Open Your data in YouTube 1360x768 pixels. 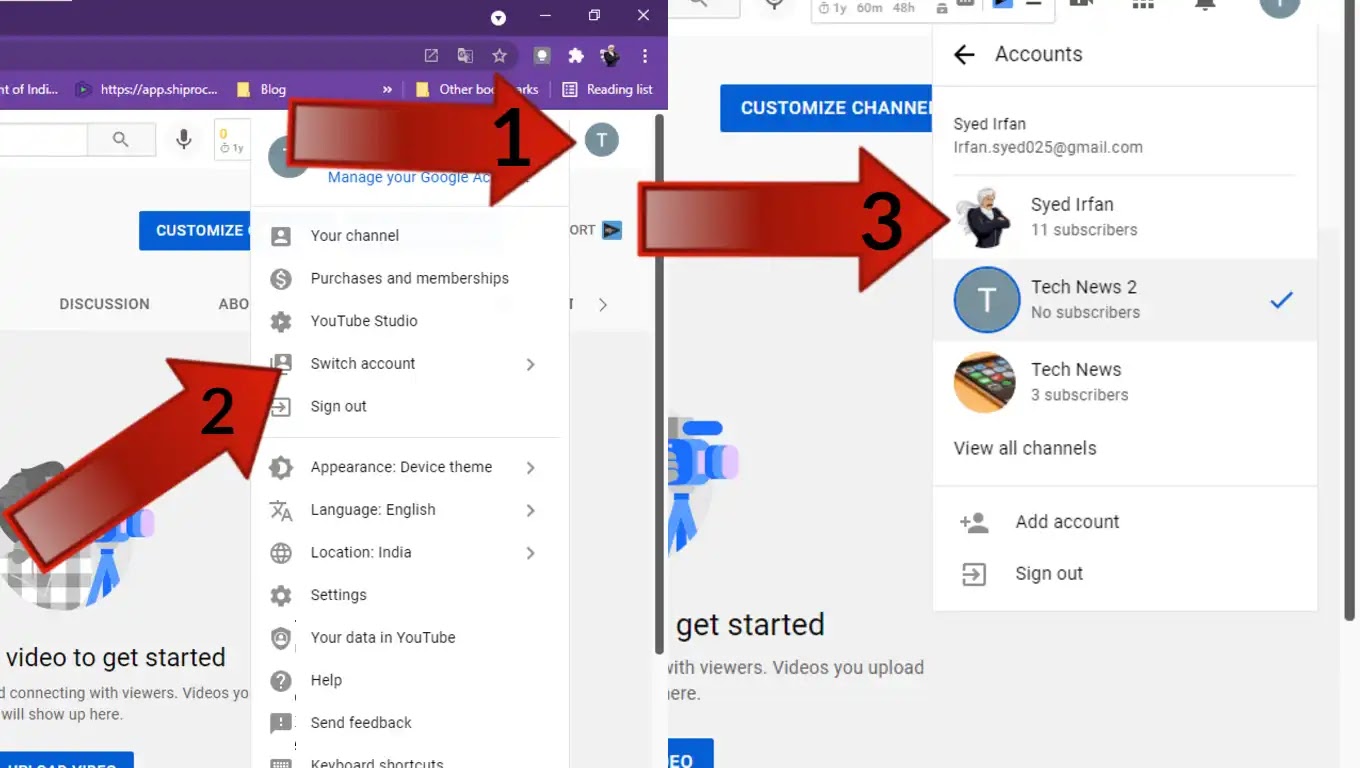[410, 638]
